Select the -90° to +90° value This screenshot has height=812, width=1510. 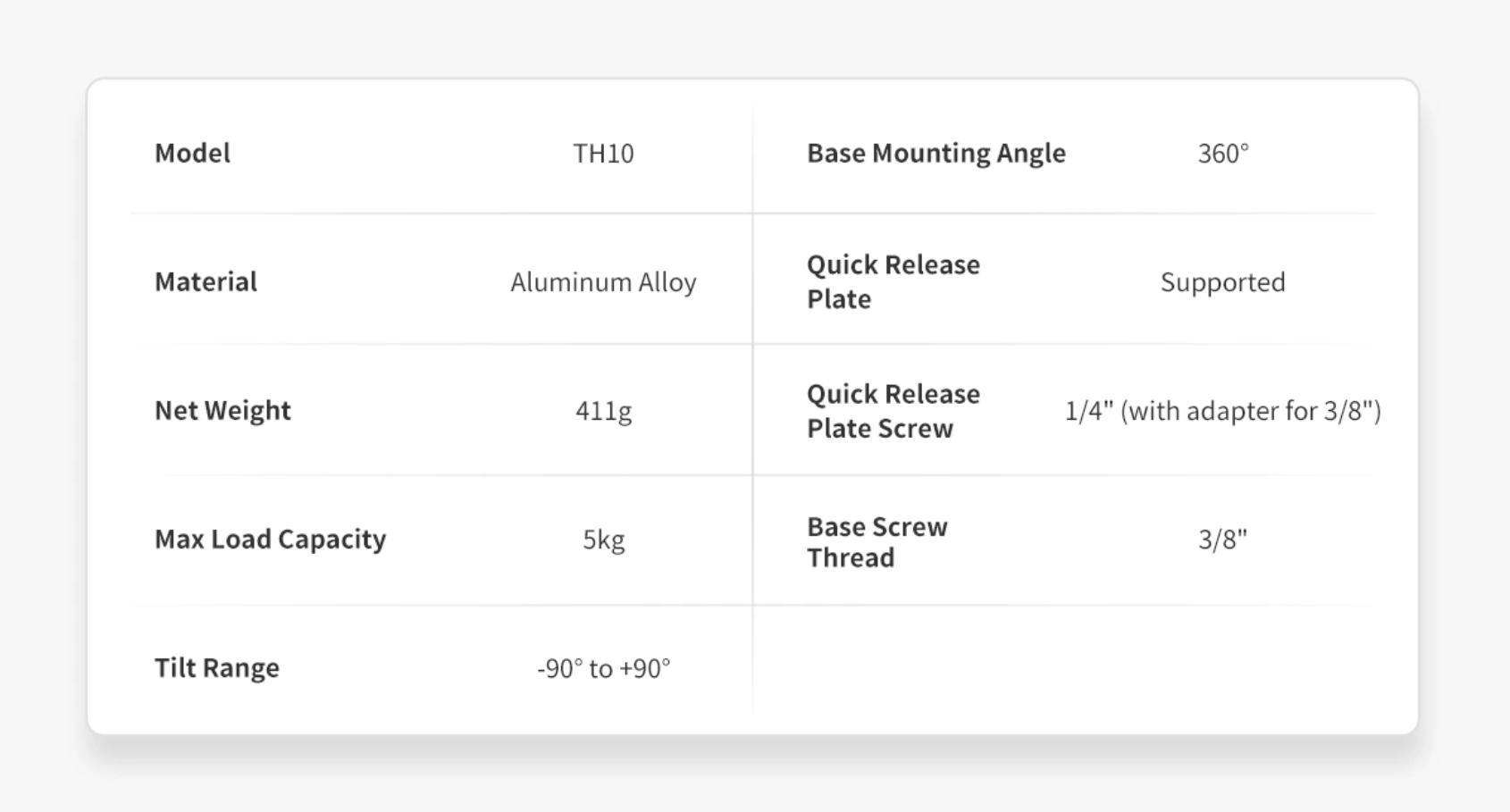pyautogui.click(x=603, y=668)
